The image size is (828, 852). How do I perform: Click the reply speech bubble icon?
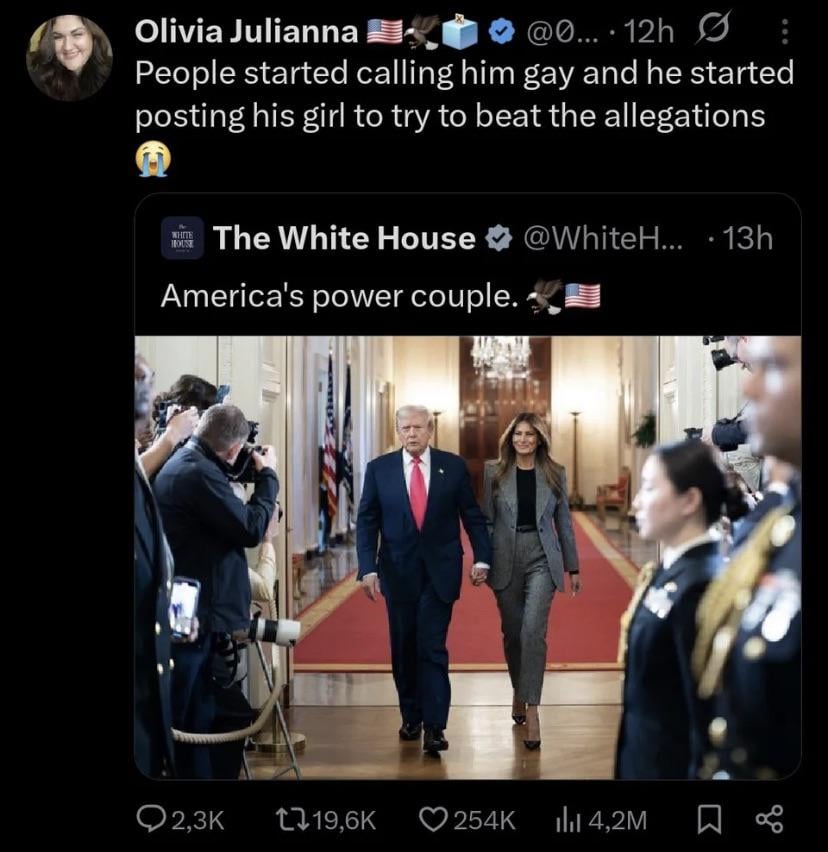[x=150, y=820]
